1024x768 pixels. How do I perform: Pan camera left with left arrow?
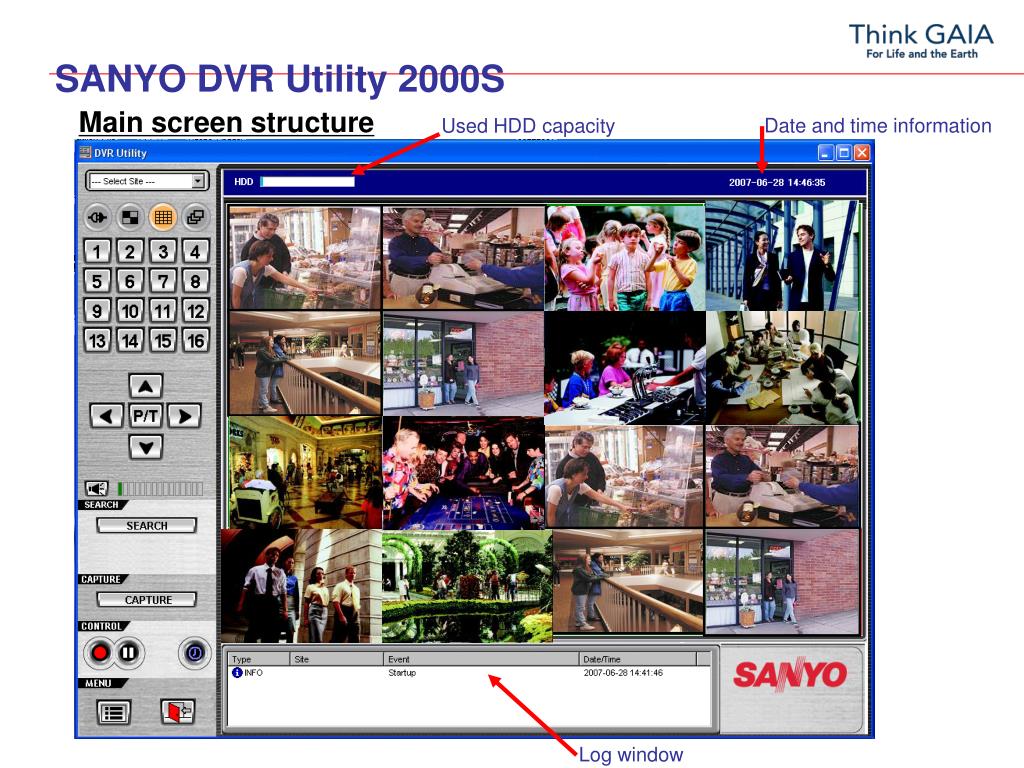(x=106, y=415)
